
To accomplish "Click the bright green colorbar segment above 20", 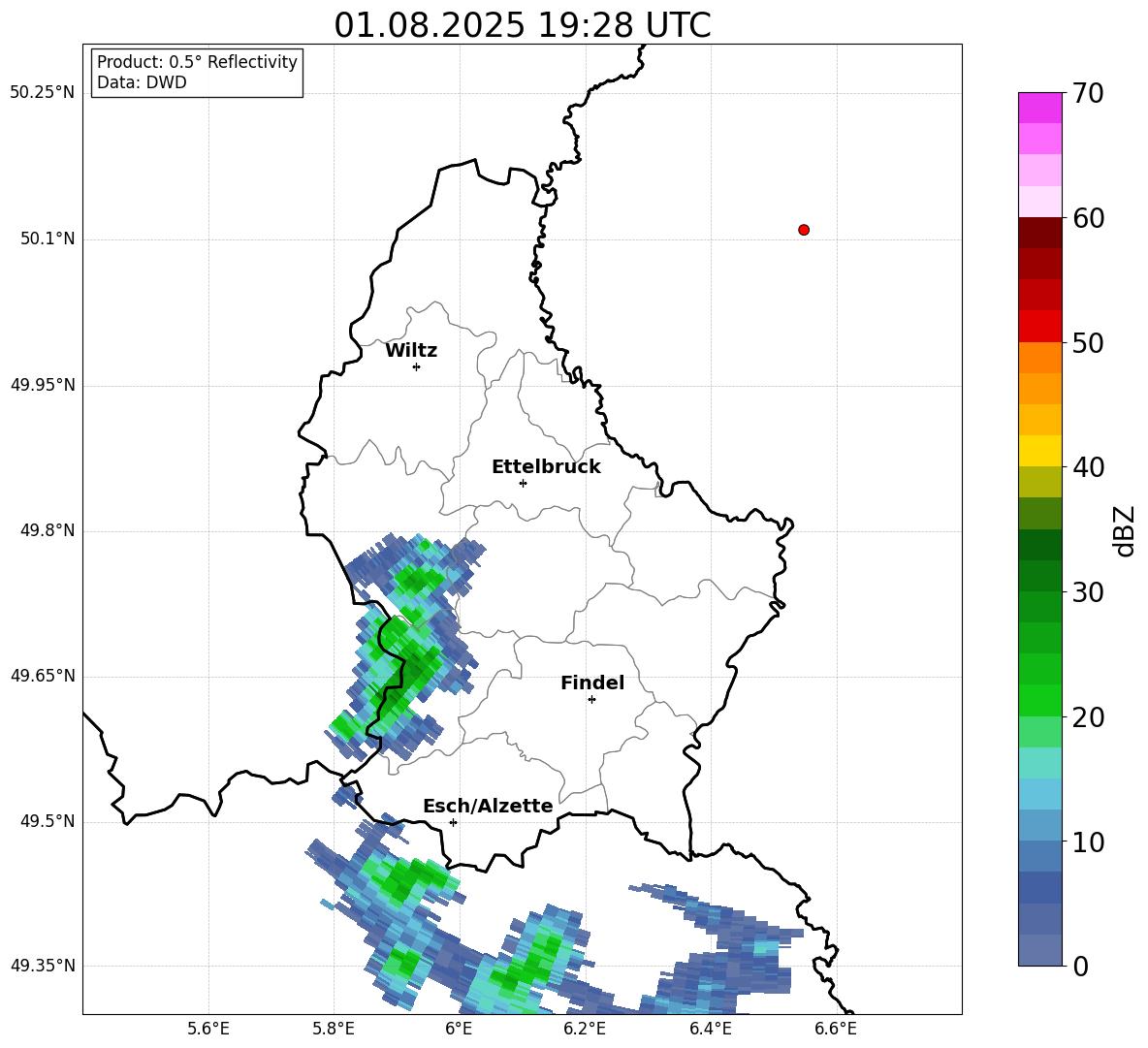I will pyautogui.click(x=1039, y=700).
